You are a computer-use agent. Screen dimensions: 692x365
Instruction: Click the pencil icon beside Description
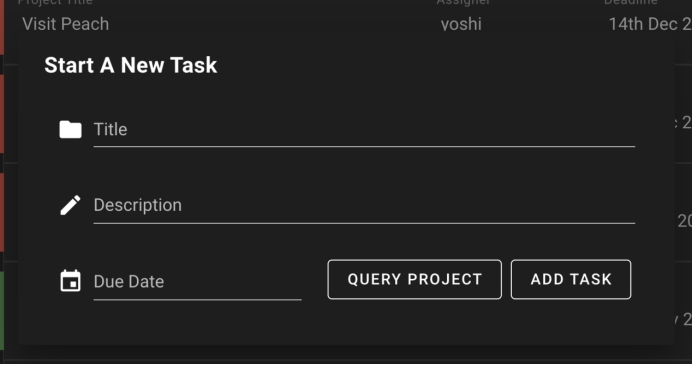click(x=71, y=205)
